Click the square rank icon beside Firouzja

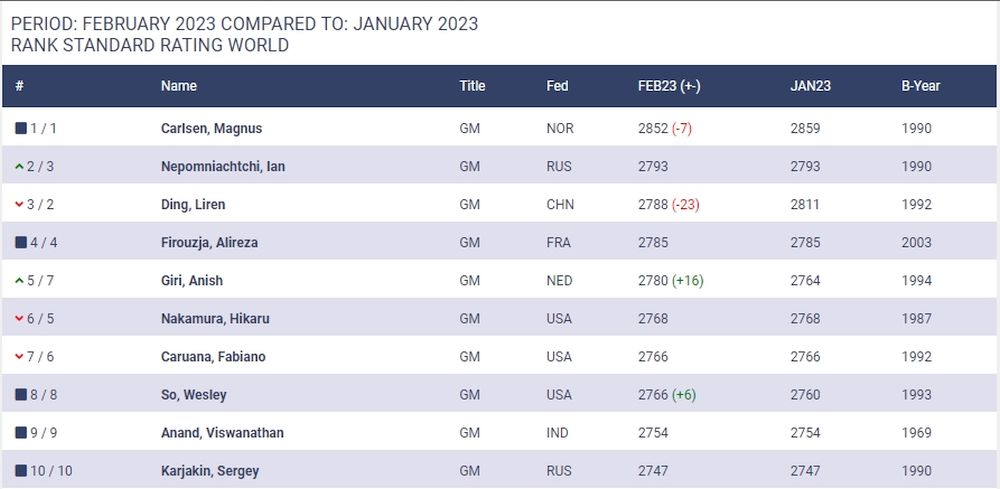[x=21, y=243]
